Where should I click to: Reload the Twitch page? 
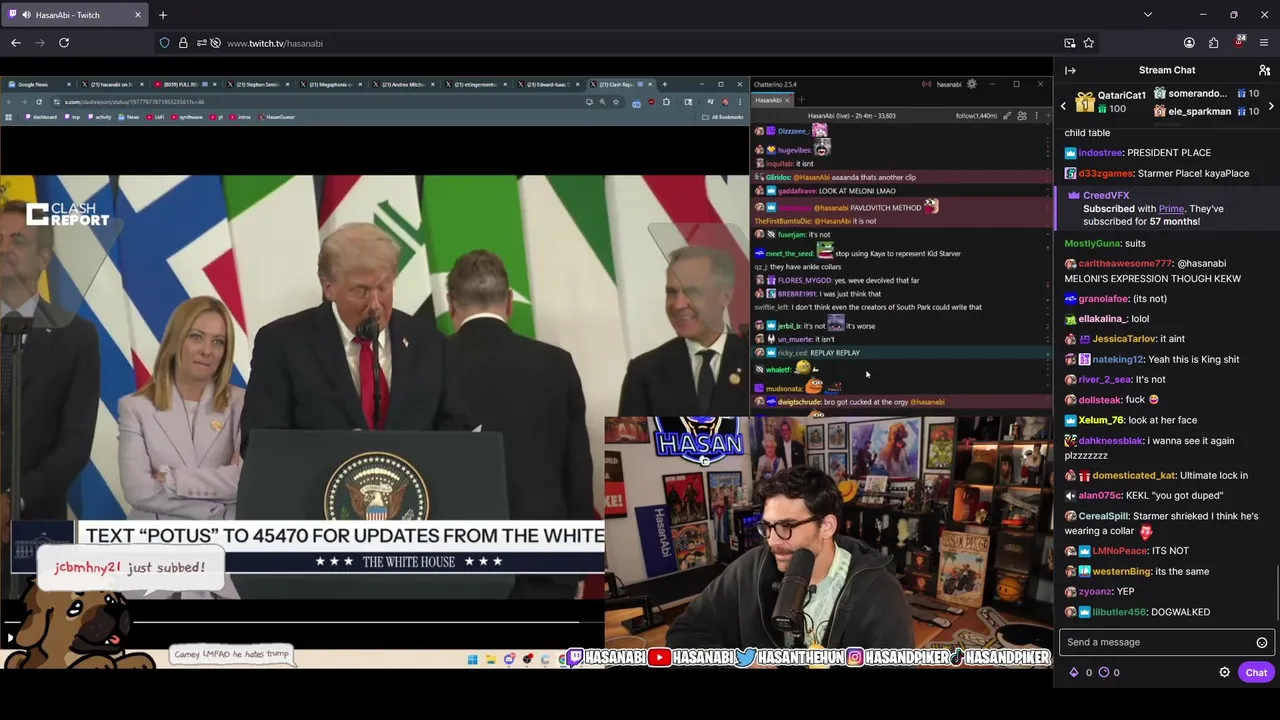[x=64, y=43]
